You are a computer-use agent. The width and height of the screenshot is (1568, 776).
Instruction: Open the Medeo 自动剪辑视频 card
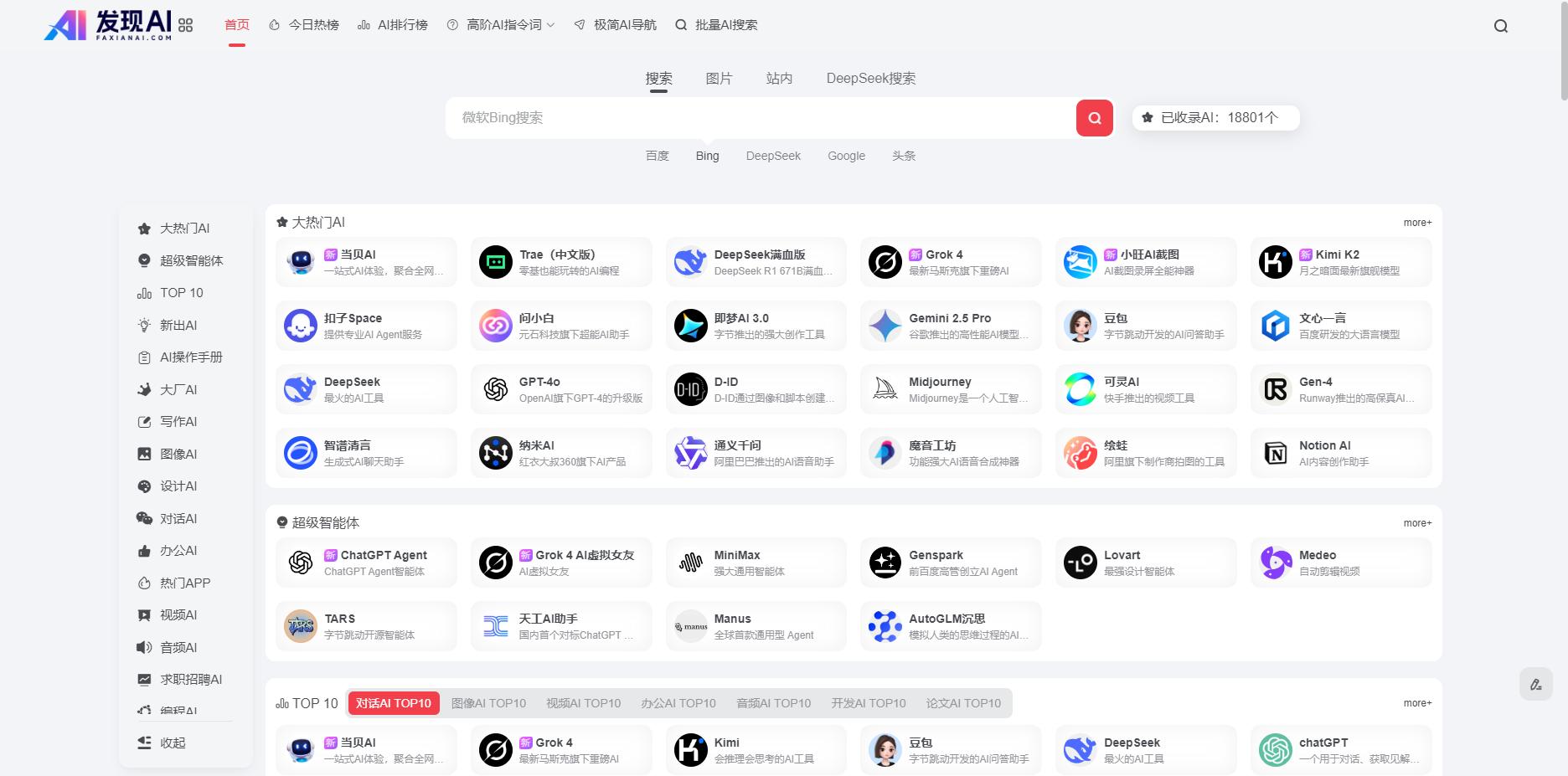[x=1341, y=563]
